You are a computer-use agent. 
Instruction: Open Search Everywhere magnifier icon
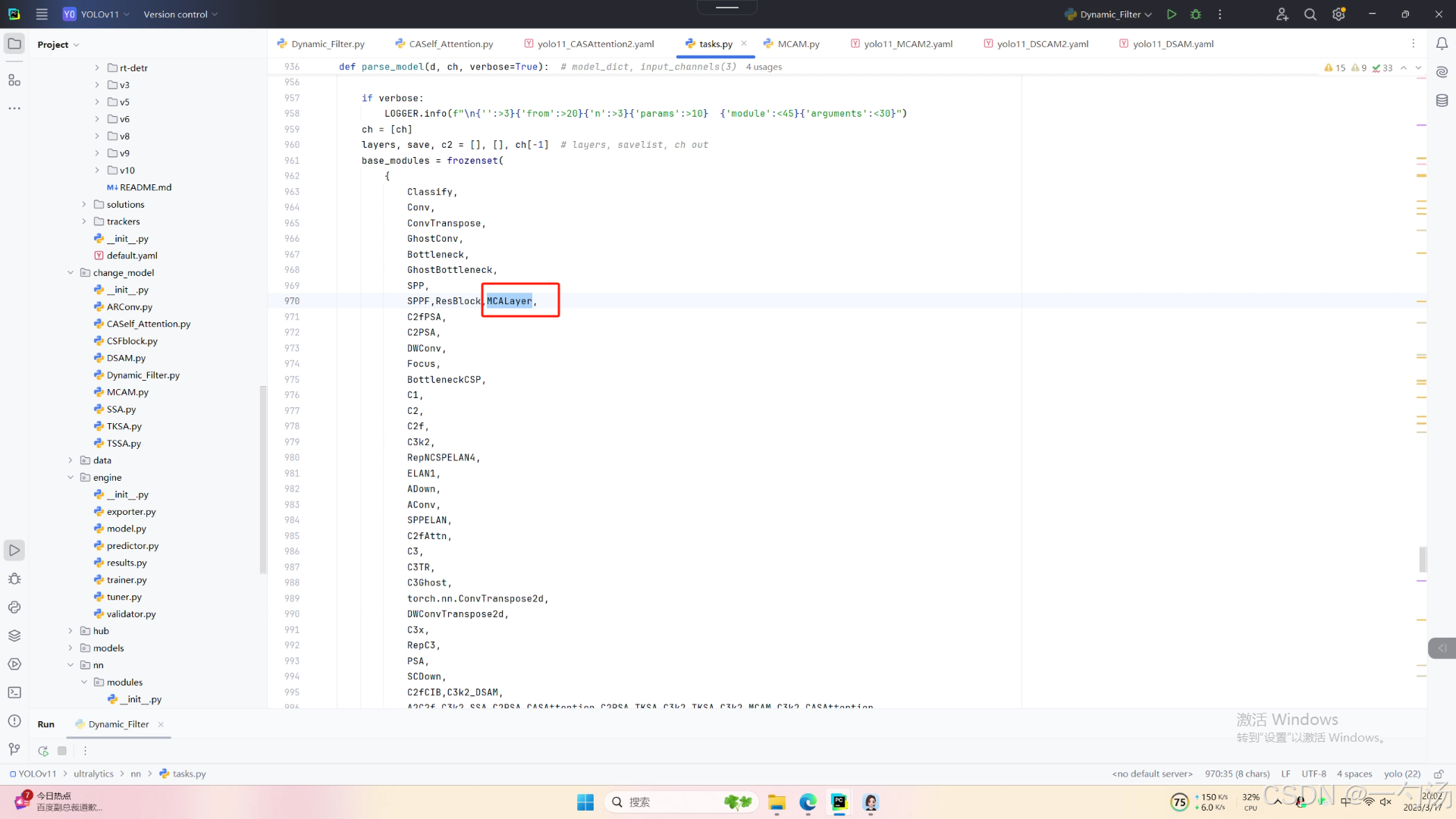click(x=1310, y=14)
